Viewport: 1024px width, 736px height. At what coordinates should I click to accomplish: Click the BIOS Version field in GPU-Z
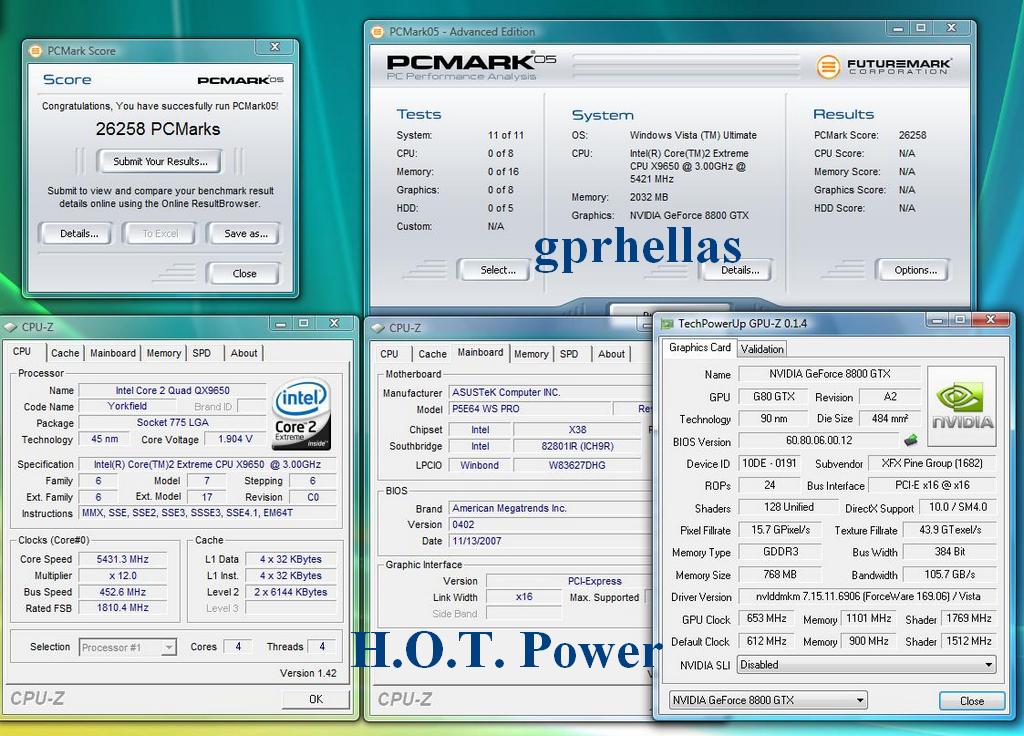pos(819,441)
